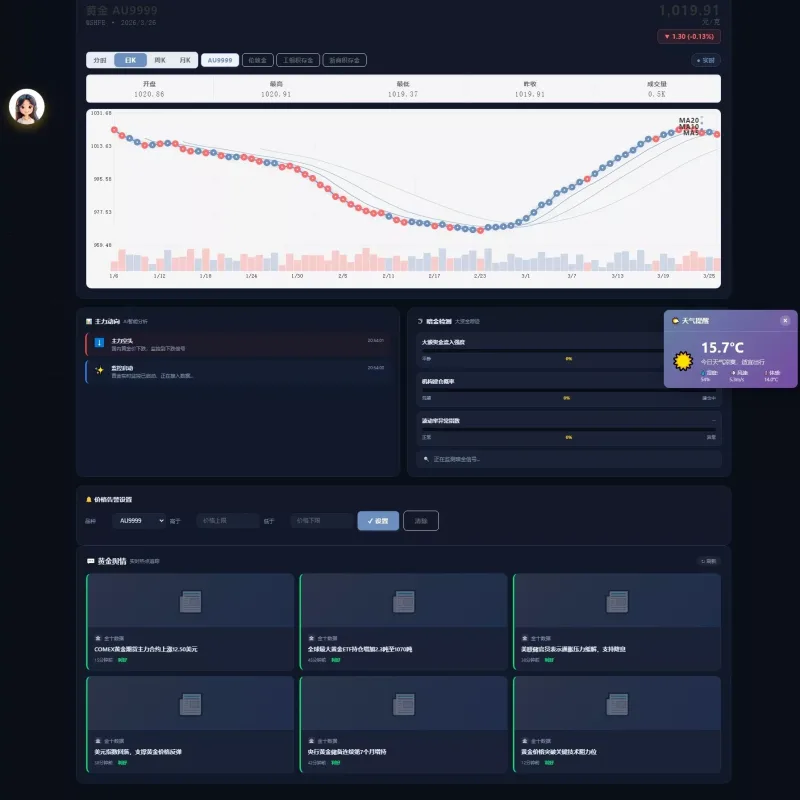Select the 周K chart period
The height and width of the screenshot is (800, 800).
(160, 60)
